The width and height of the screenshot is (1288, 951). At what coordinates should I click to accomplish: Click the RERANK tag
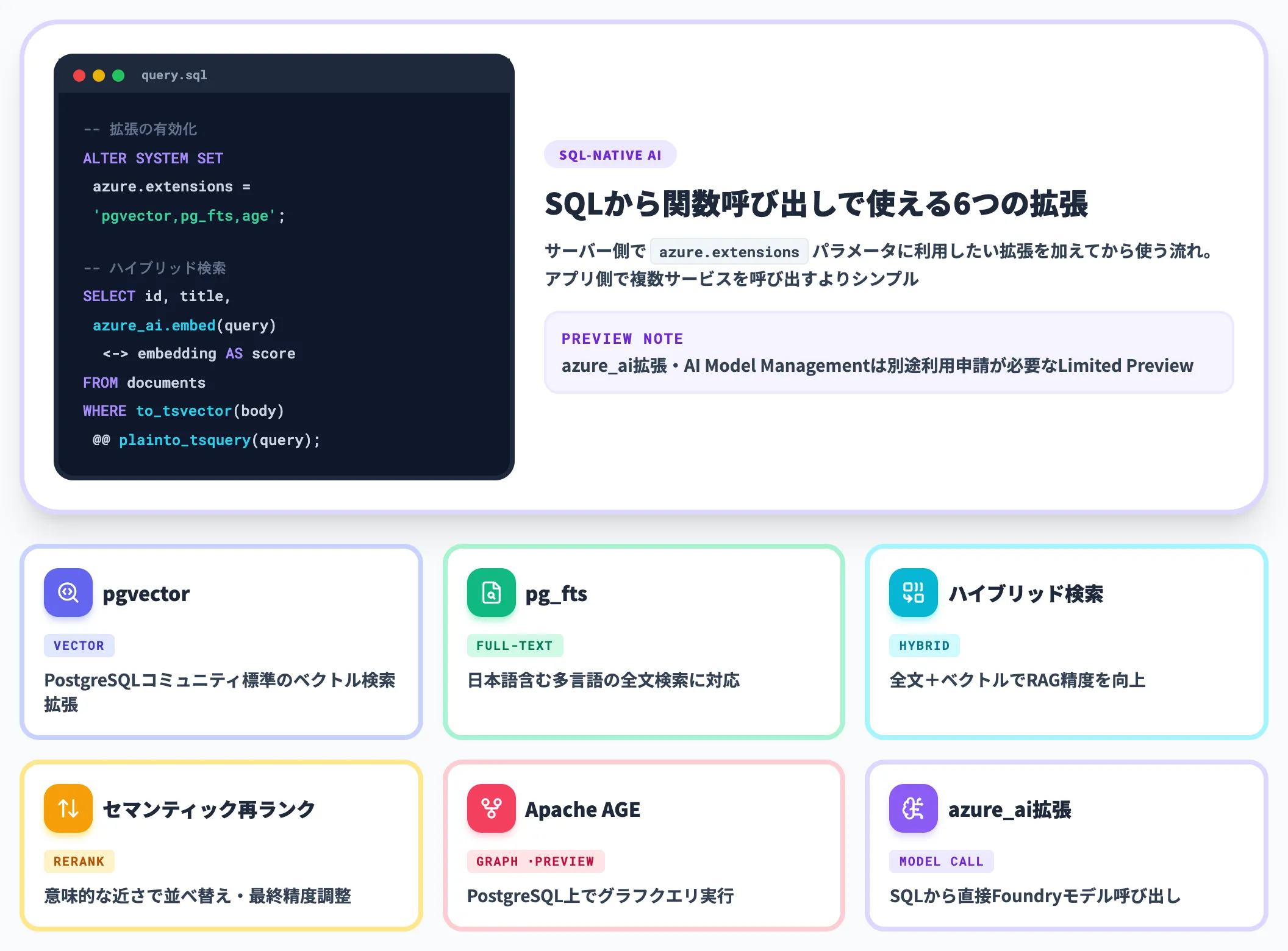79,861
